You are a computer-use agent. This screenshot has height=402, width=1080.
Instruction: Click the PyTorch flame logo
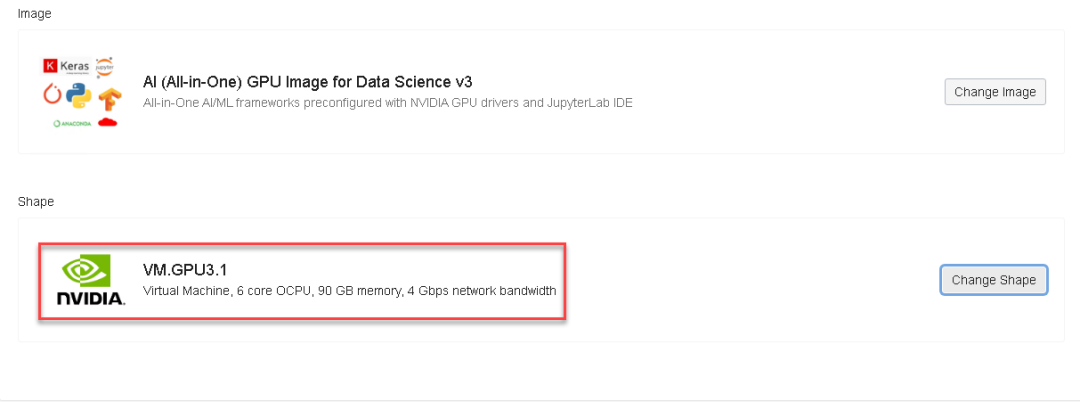[x=52, y=94]
